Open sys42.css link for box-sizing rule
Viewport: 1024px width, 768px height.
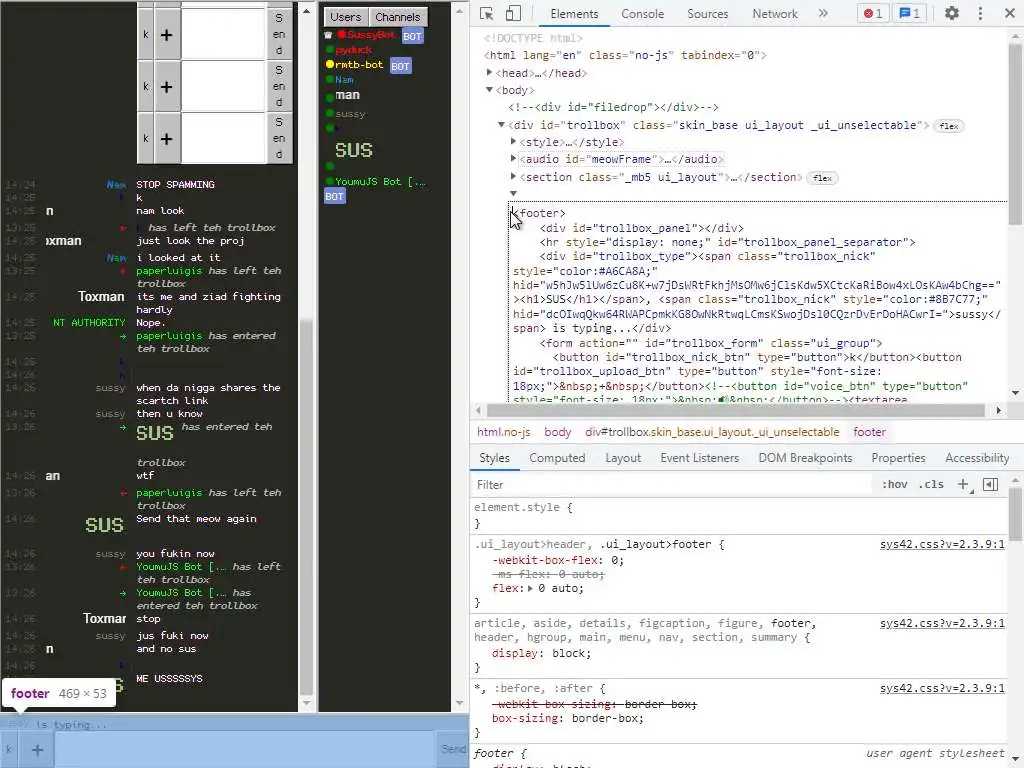tap(942, 688)
